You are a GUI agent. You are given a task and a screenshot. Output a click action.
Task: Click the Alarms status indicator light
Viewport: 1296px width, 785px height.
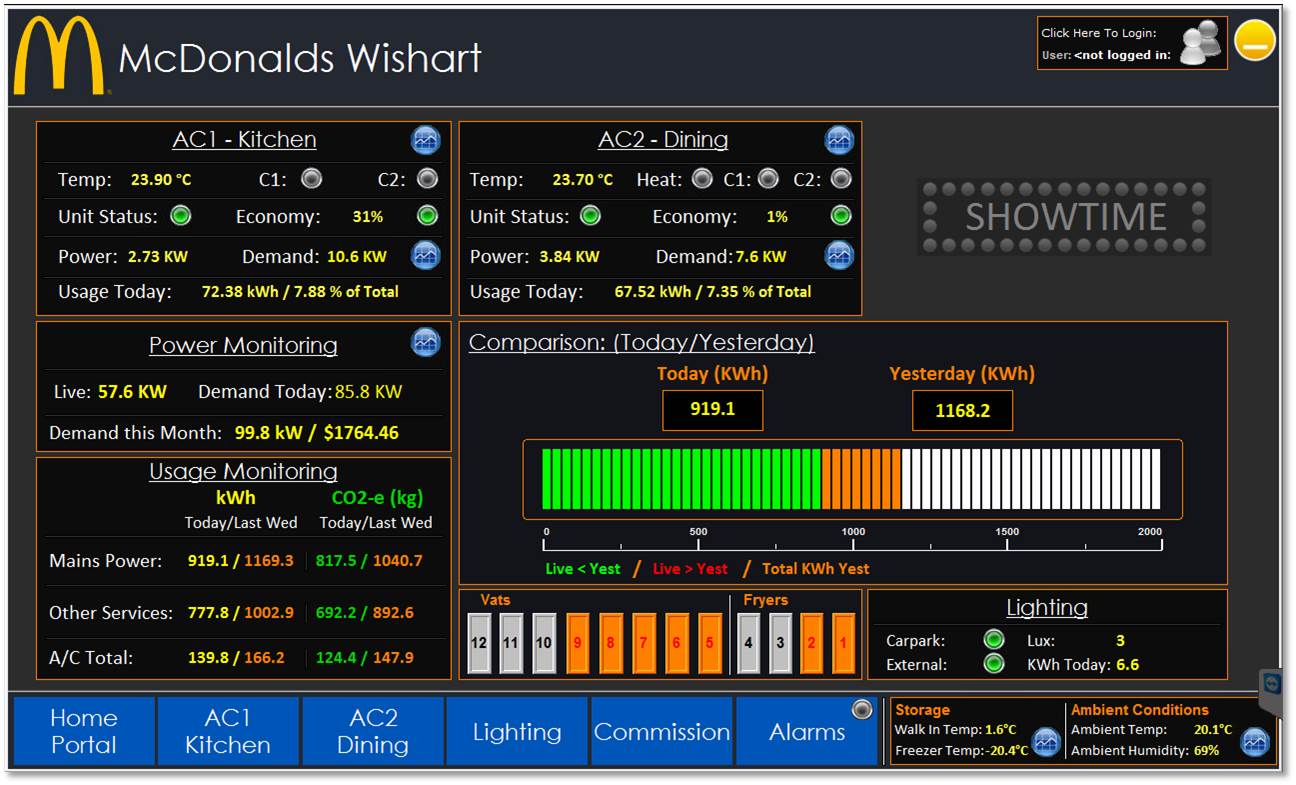861,710
